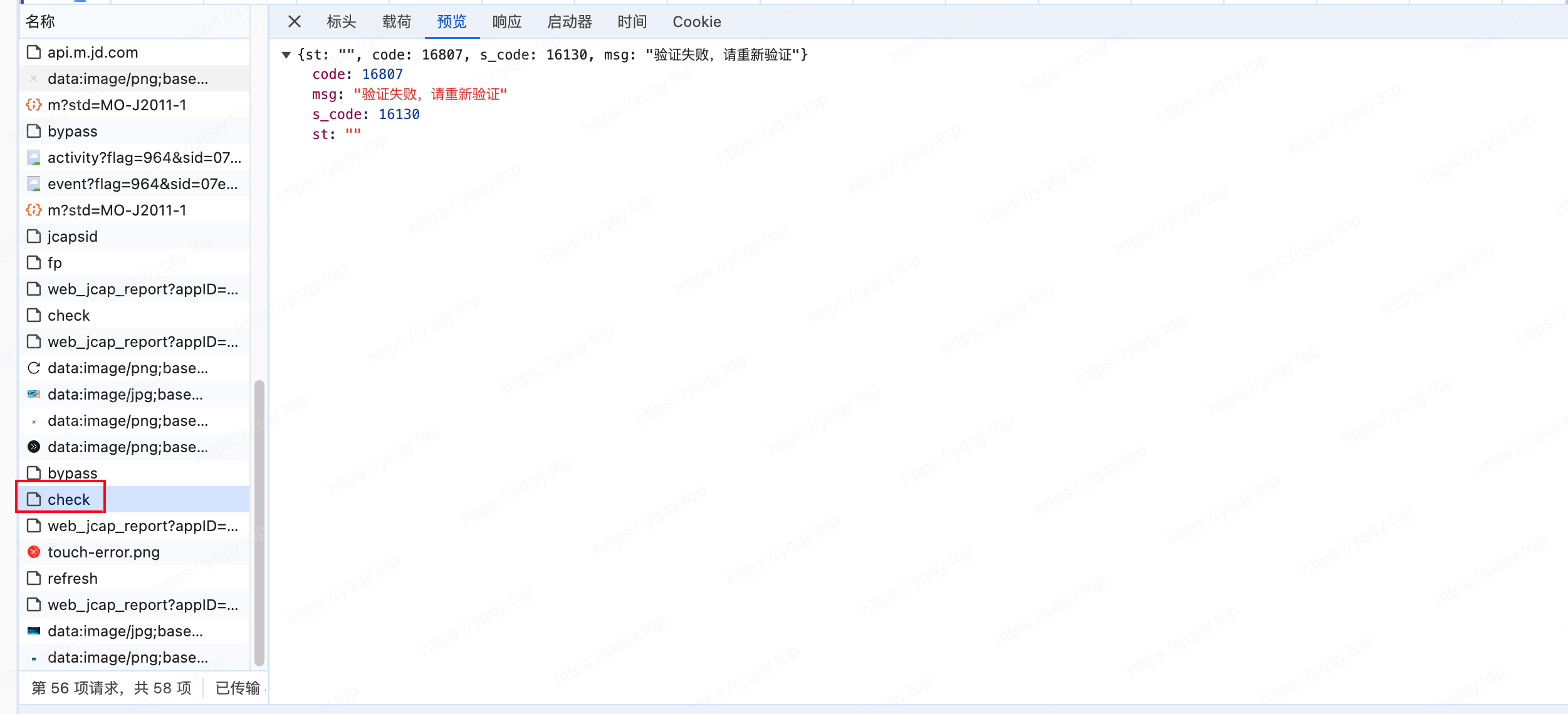Click the request list vertical scrollbar
Viewport: 1568px width, 714px height.
click(259, 524)
